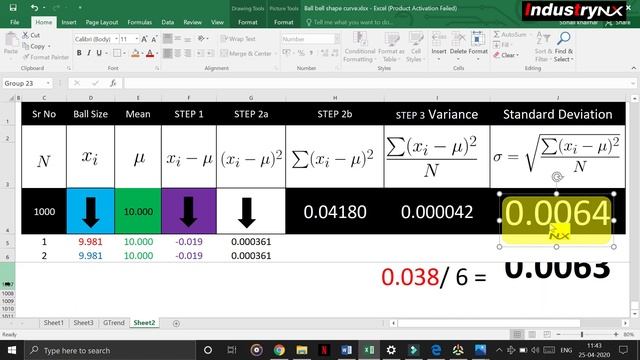Switch to Page Layout view in status bar
The image size is (640, 360).
tap(532, 334)
